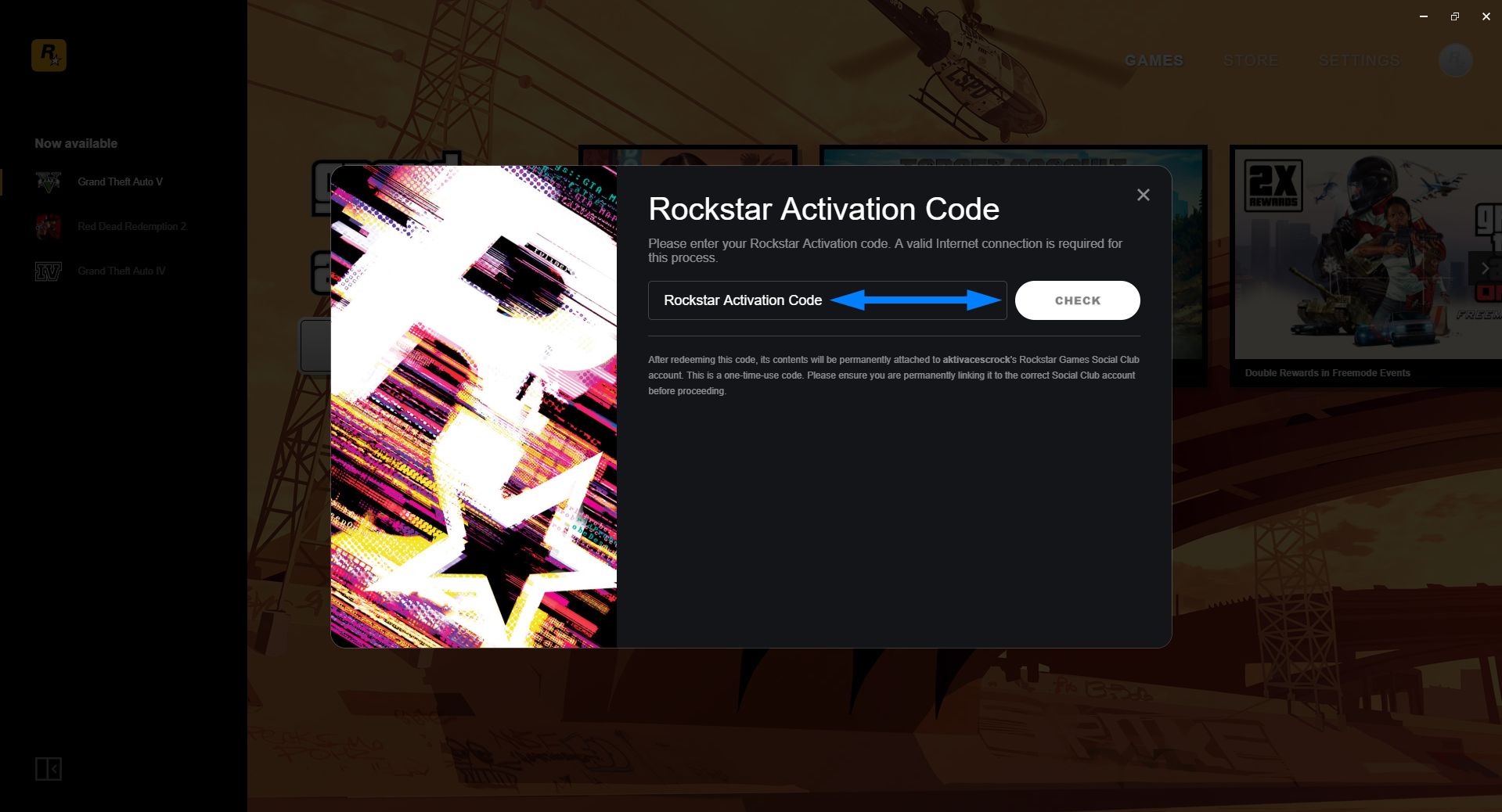
Task: Select the Red Dead Redemption 2 icon
Action: pyautogui.click(x=49, y=226)
